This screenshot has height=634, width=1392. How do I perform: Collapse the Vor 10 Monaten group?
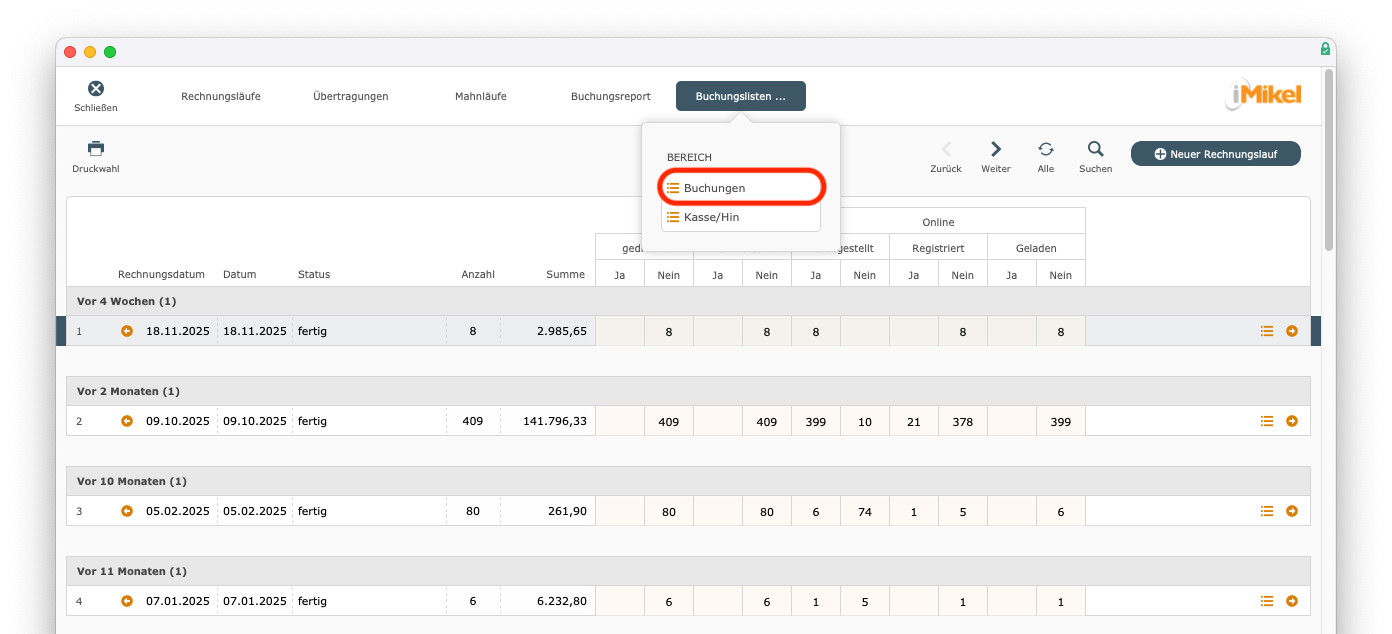point(132,481)
